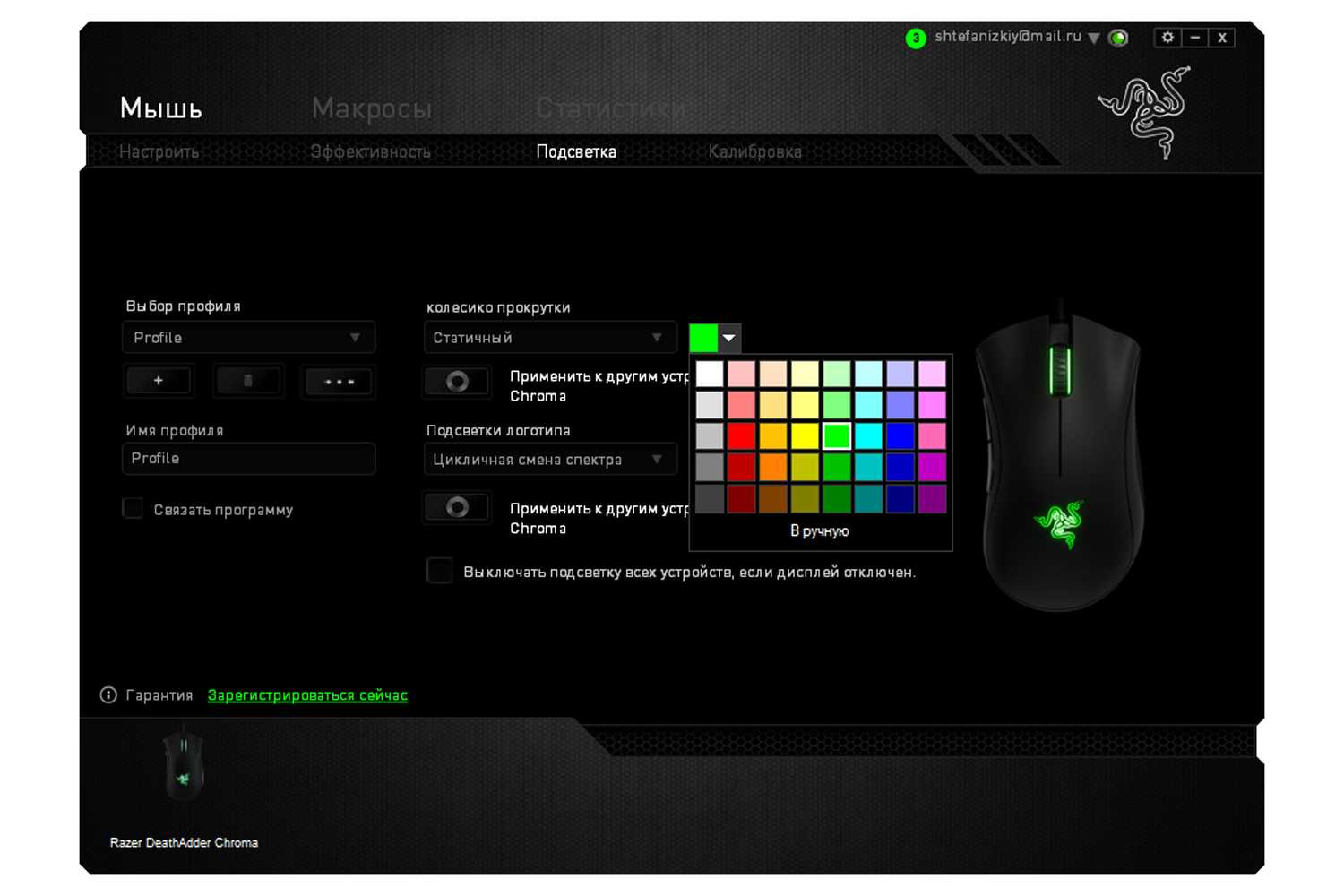This screenshot has width=1344, height=896.
Task: Open the Подсветка sub-tab
Action: [x=576, y=151]
